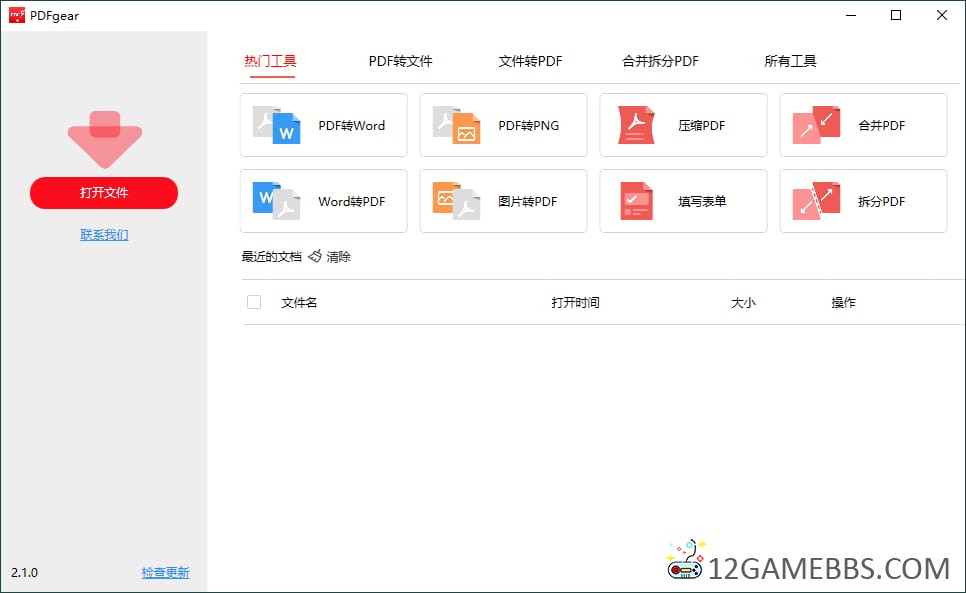The width and height of the screenshot is (966, 593).
Task: Click the 最近的文档 heading
Action: [x=272, y=257]
